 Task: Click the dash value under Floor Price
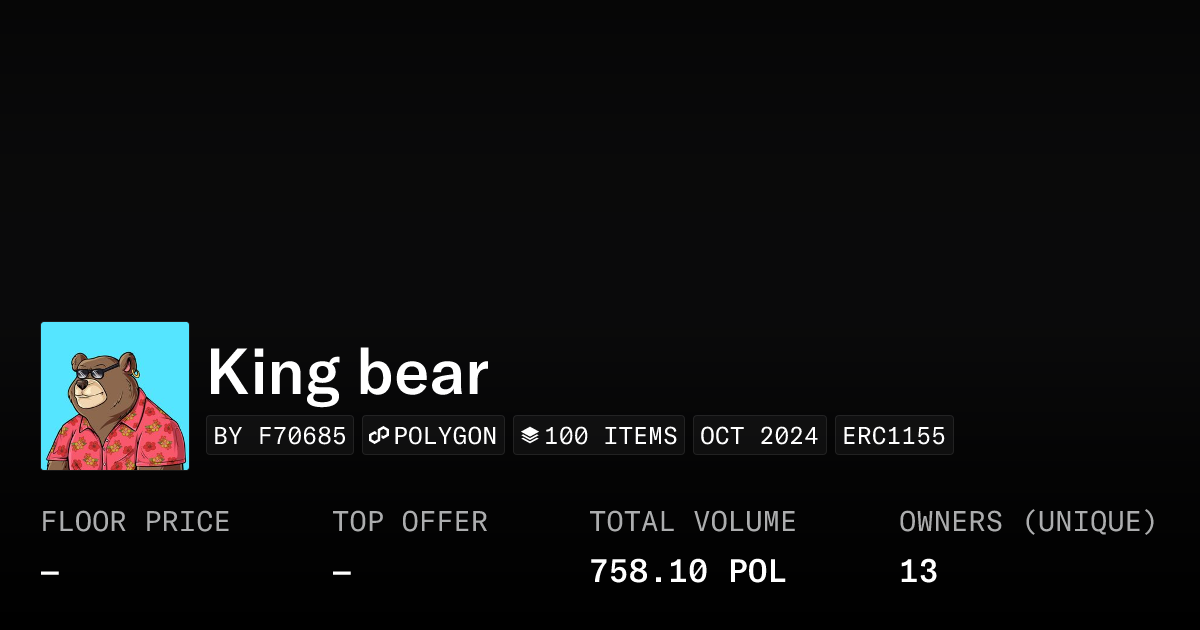50,573
